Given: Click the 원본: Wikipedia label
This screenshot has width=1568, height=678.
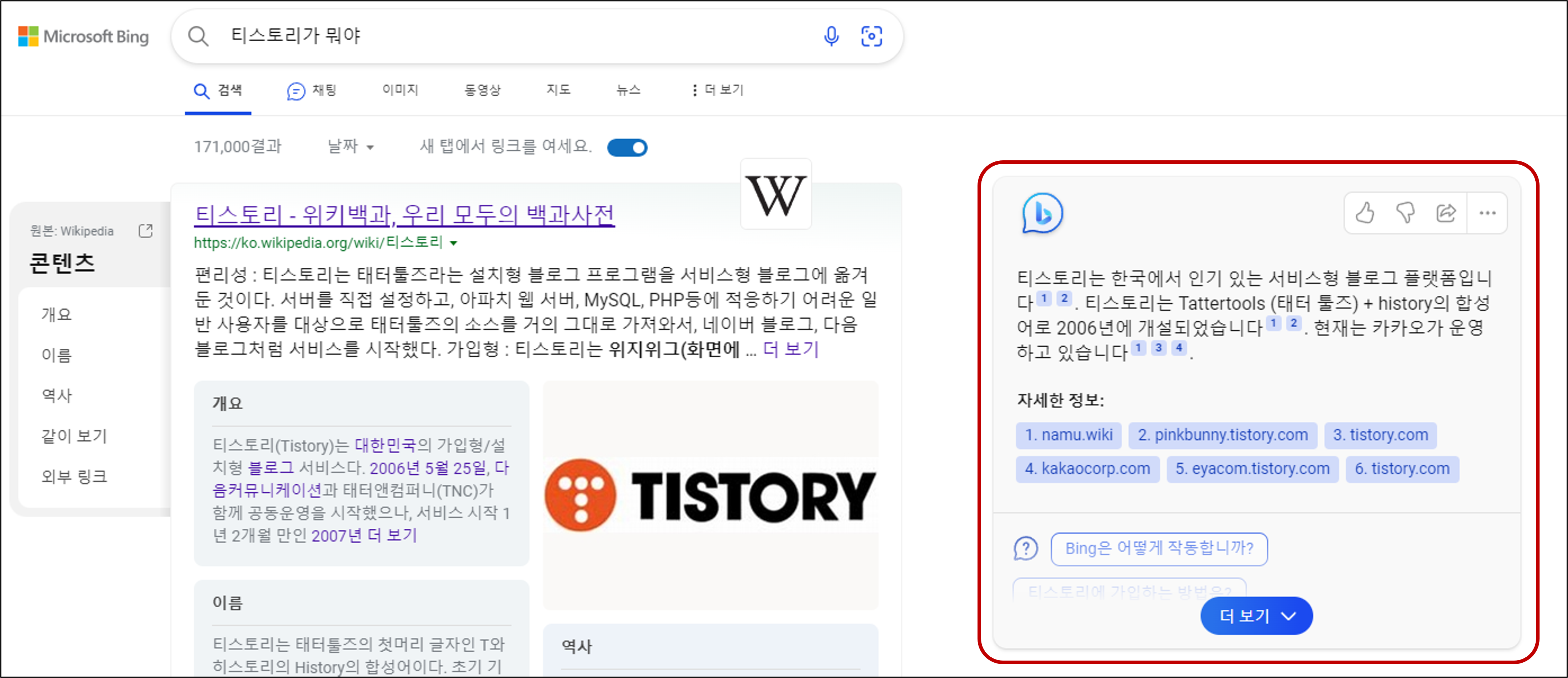Looking at the screenshot, I should click(x=72, y=231).
